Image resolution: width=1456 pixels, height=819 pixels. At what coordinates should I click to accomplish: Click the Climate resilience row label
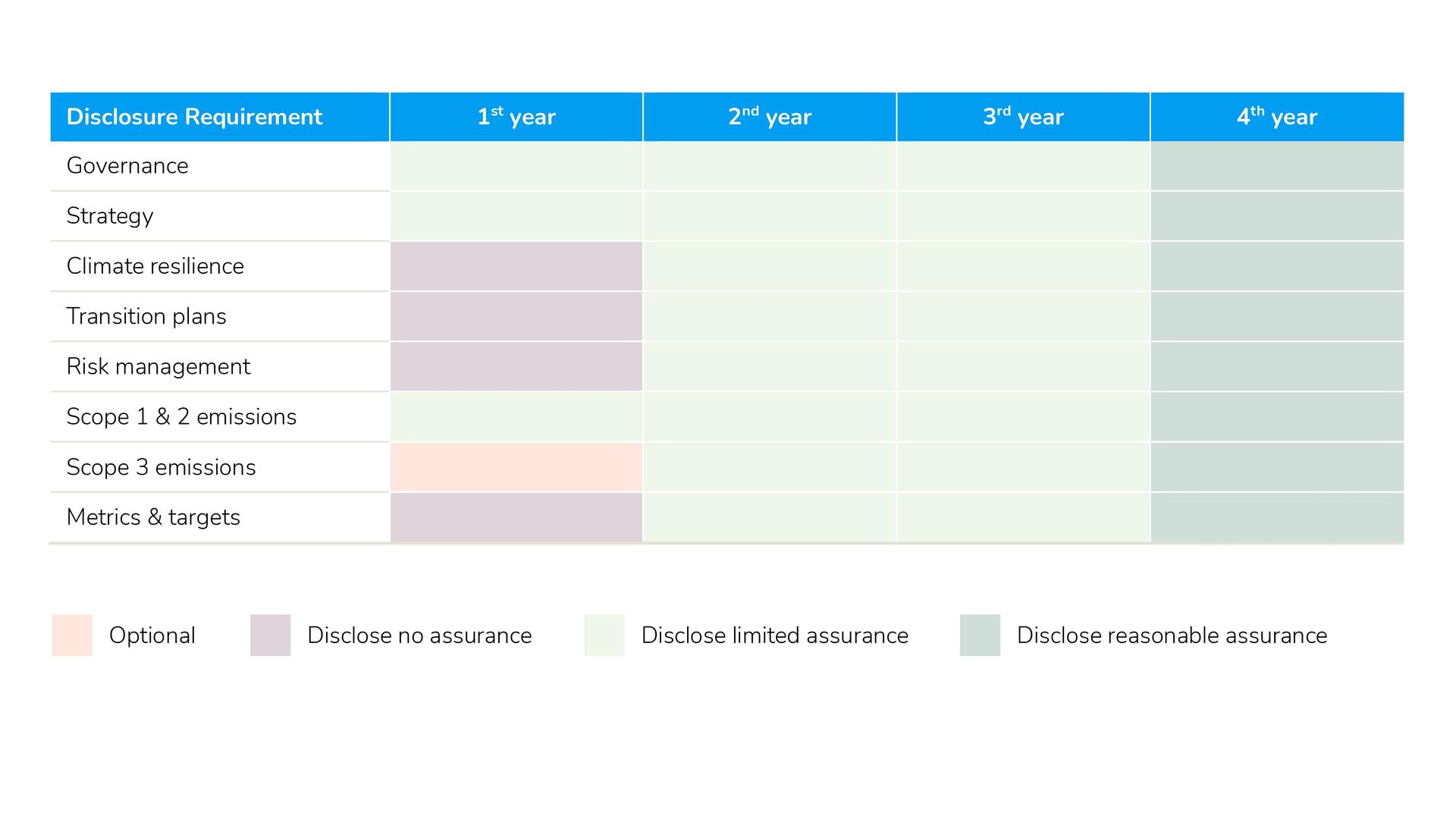point(155,266)
